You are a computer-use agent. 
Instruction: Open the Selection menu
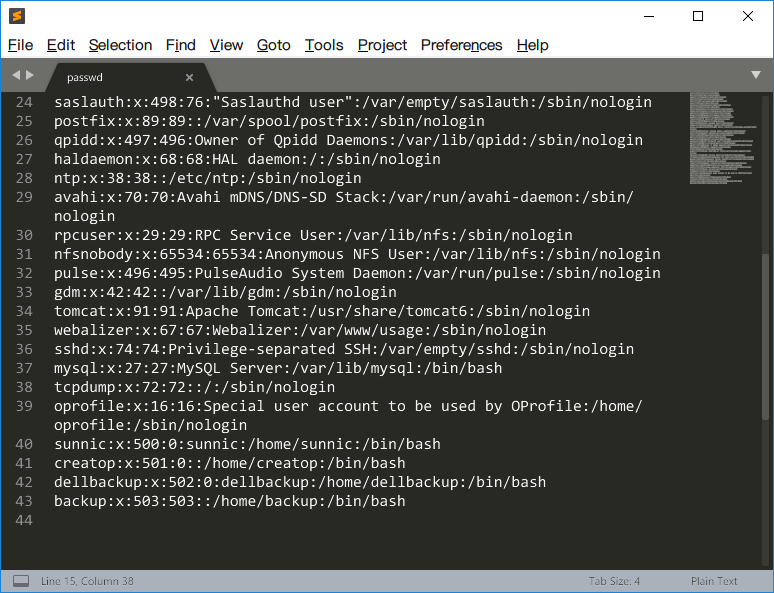pyautogui.click(x=120, y=45)
